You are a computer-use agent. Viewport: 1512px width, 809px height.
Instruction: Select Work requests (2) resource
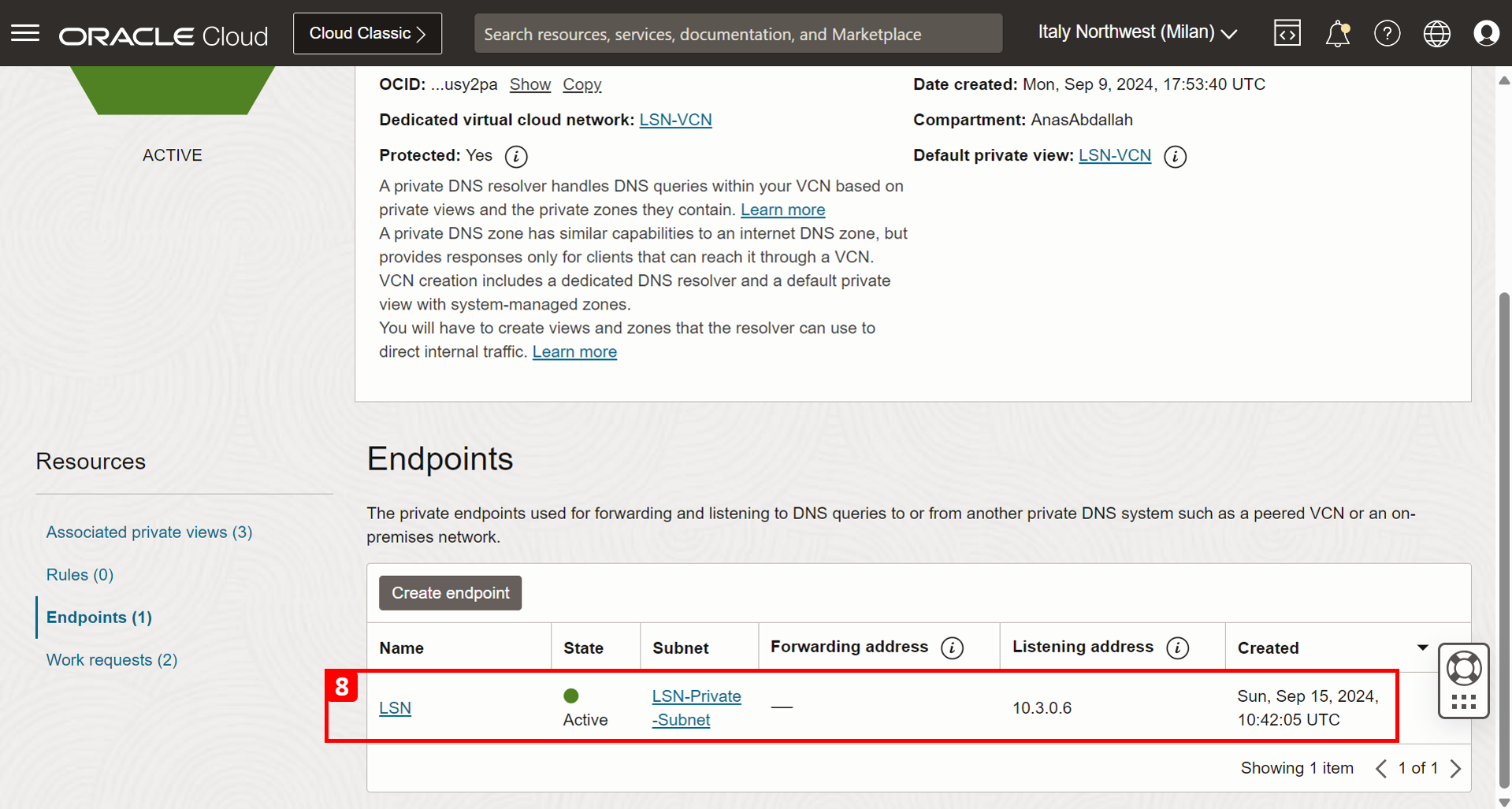112,659
